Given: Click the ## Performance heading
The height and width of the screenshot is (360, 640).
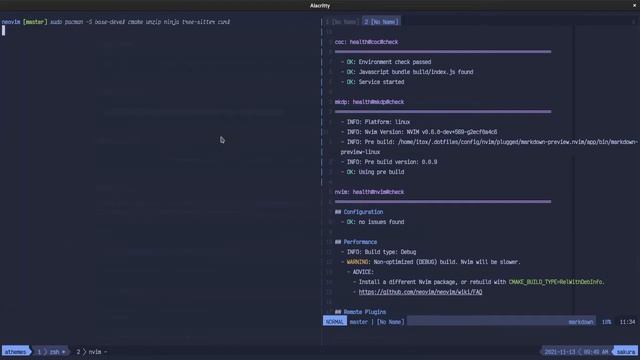Looking at the screenshot, I should (x=356, y=242).
